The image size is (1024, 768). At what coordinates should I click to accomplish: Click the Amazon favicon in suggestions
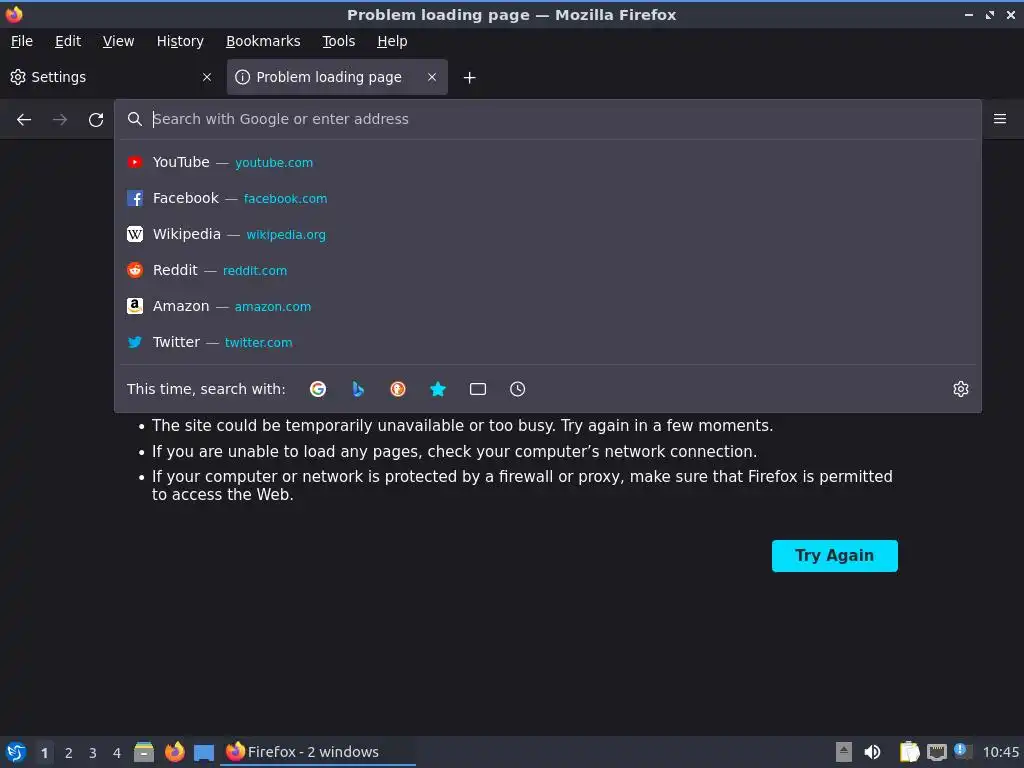pyautogui.click(x=135, y=306)
